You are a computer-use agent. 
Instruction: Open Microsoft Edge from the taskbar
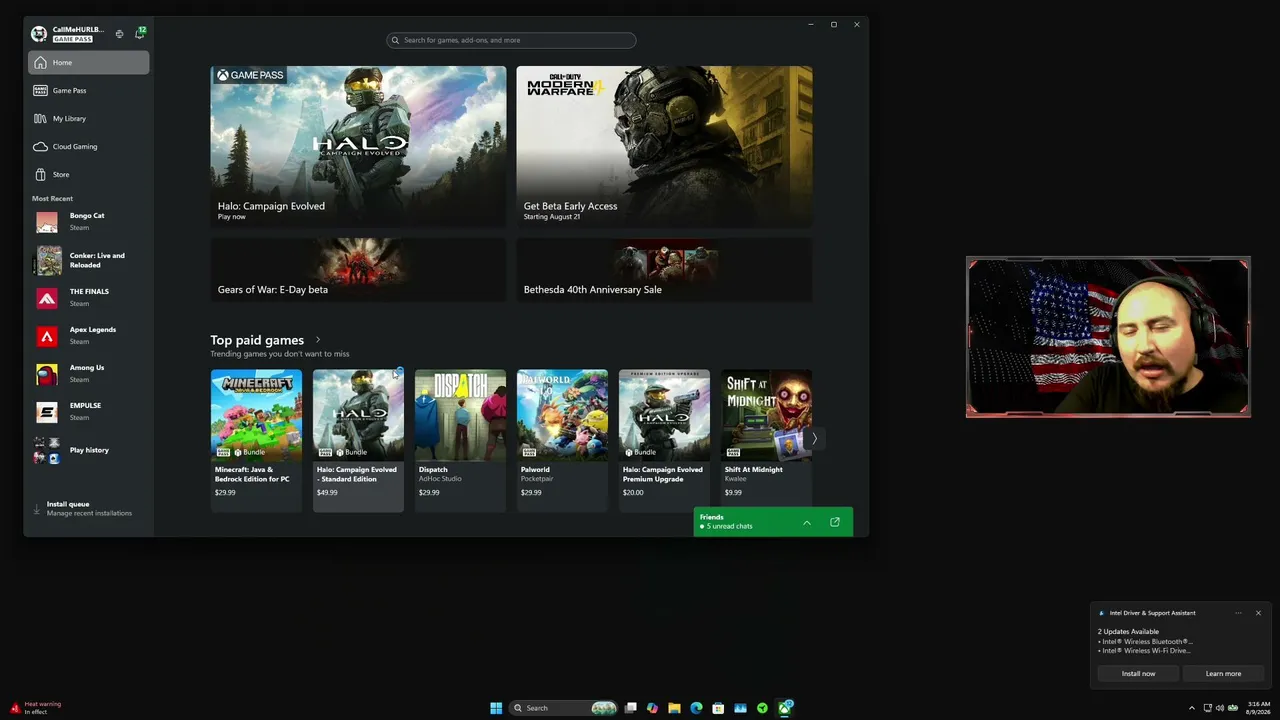point(697,708)
